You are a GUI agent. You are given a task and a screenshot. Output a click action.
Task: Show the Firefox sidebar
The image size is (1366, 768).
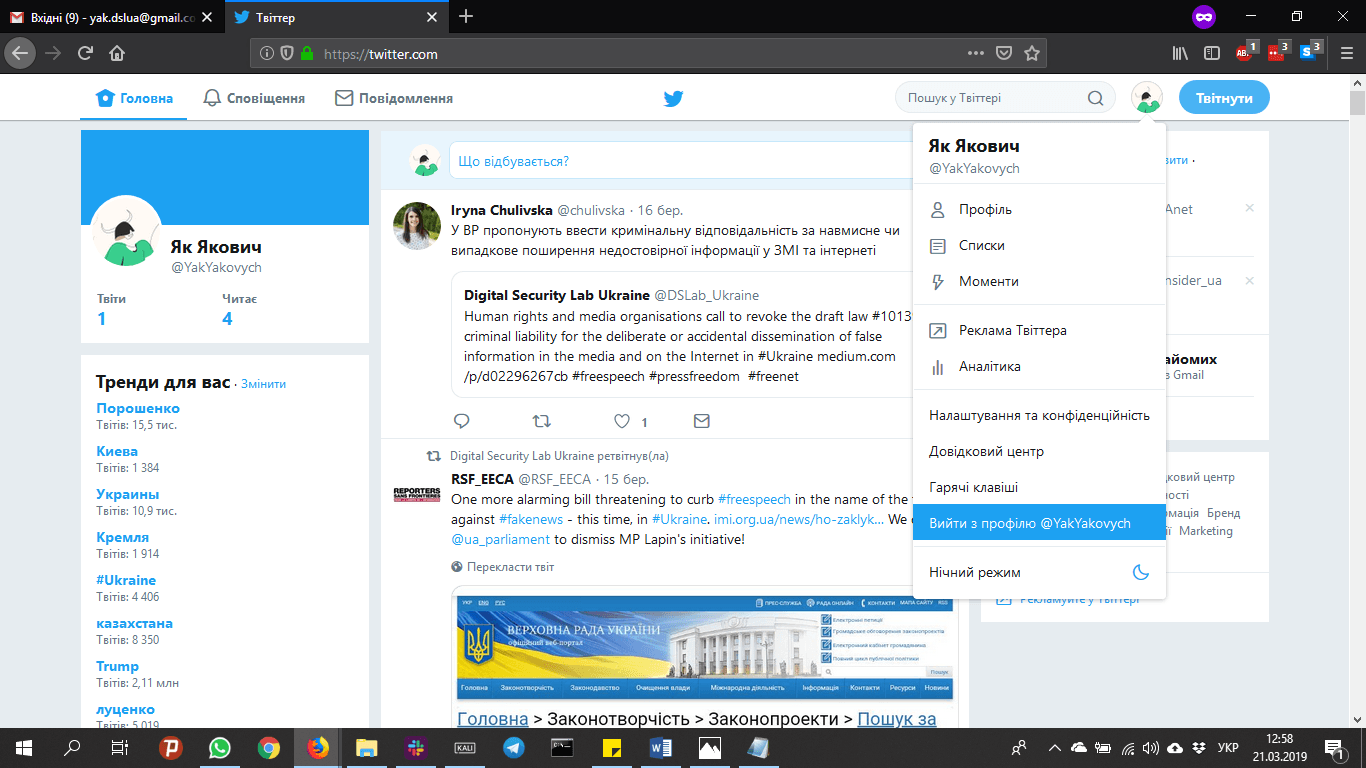point(1211,53)
